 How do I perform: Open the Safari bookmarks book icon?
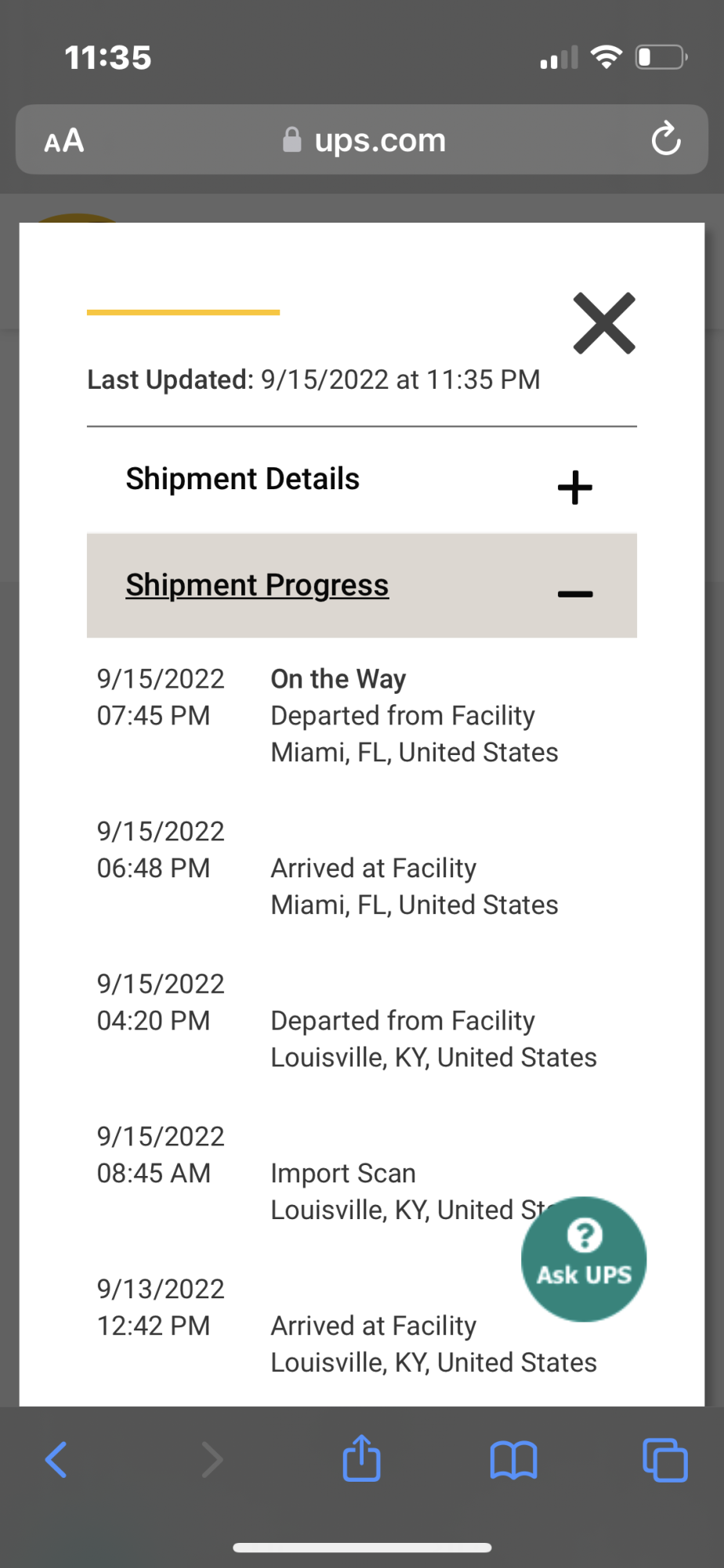click(513, 1460)
